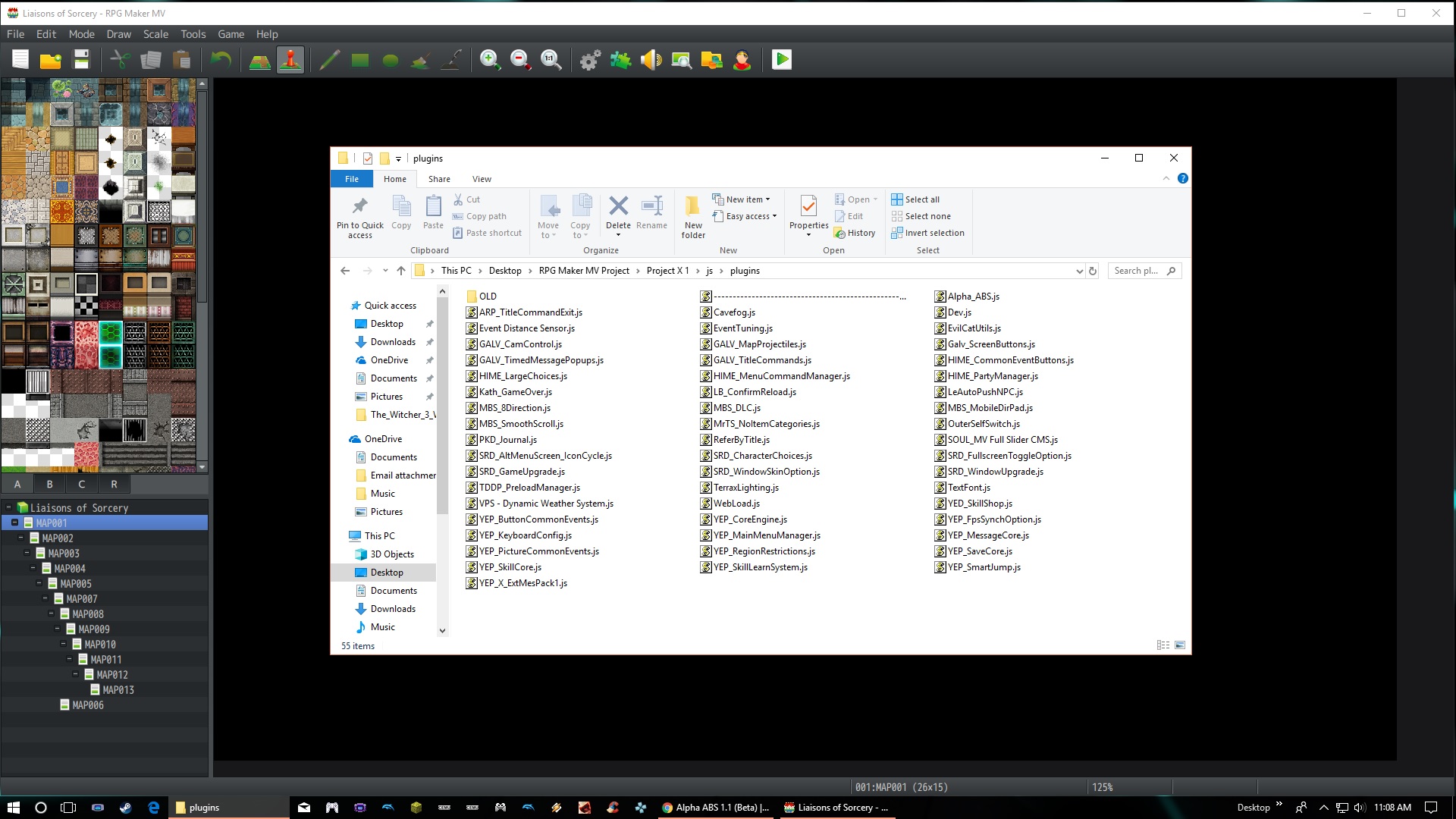Select the OLD folder
Screen dimensions: 1456x819
tap(482, 297)
